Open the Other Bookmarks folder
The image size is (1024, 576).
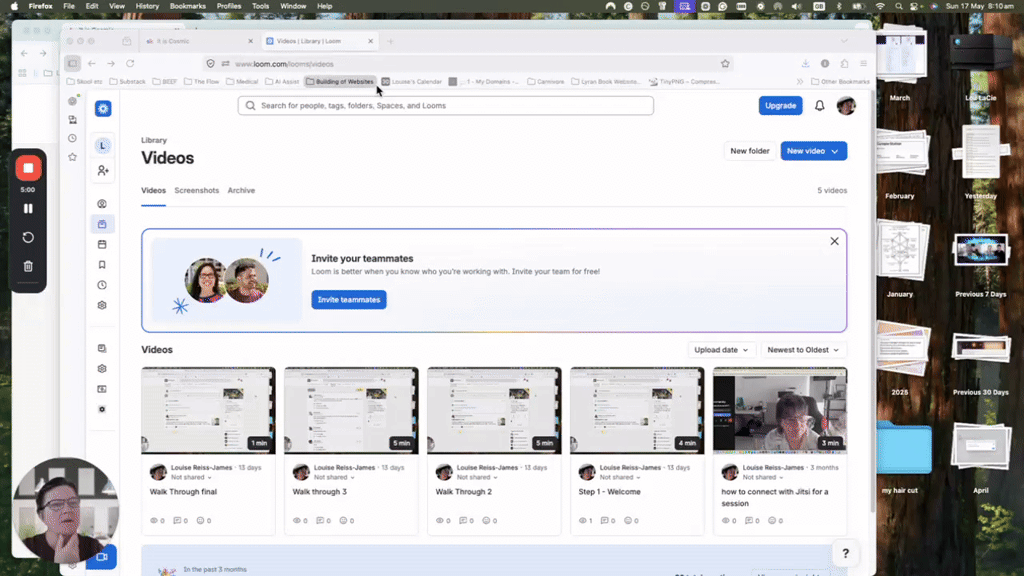point(840,82)
